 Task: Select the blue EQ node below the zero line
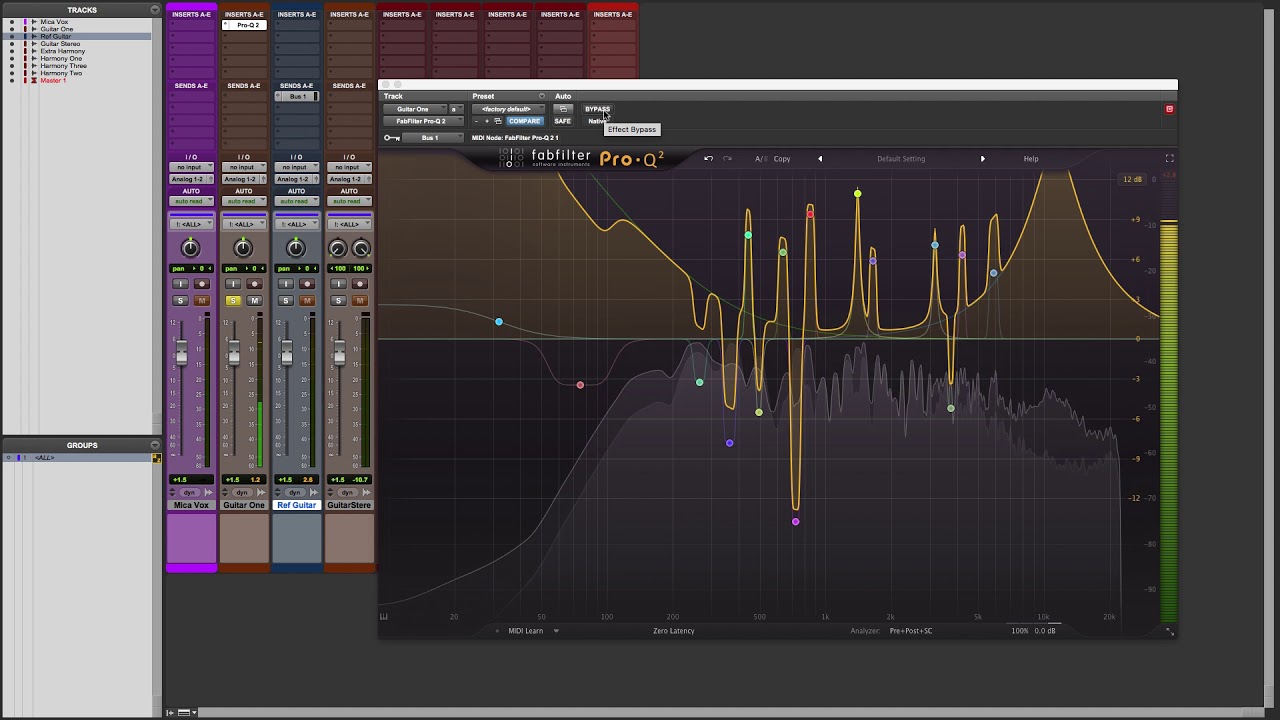730,443
